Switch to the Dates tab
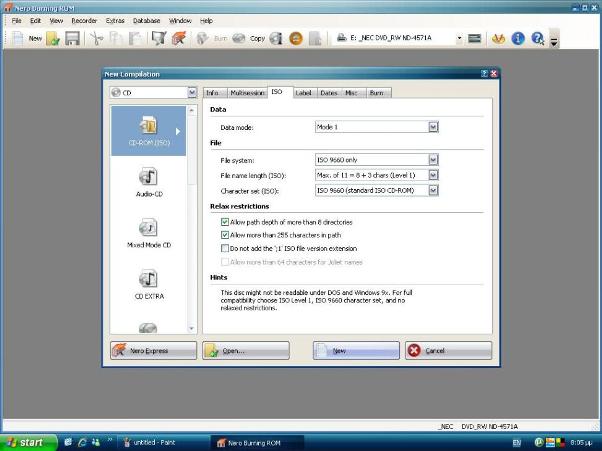This screenshot has width=602, height=451. pos(329,93)
